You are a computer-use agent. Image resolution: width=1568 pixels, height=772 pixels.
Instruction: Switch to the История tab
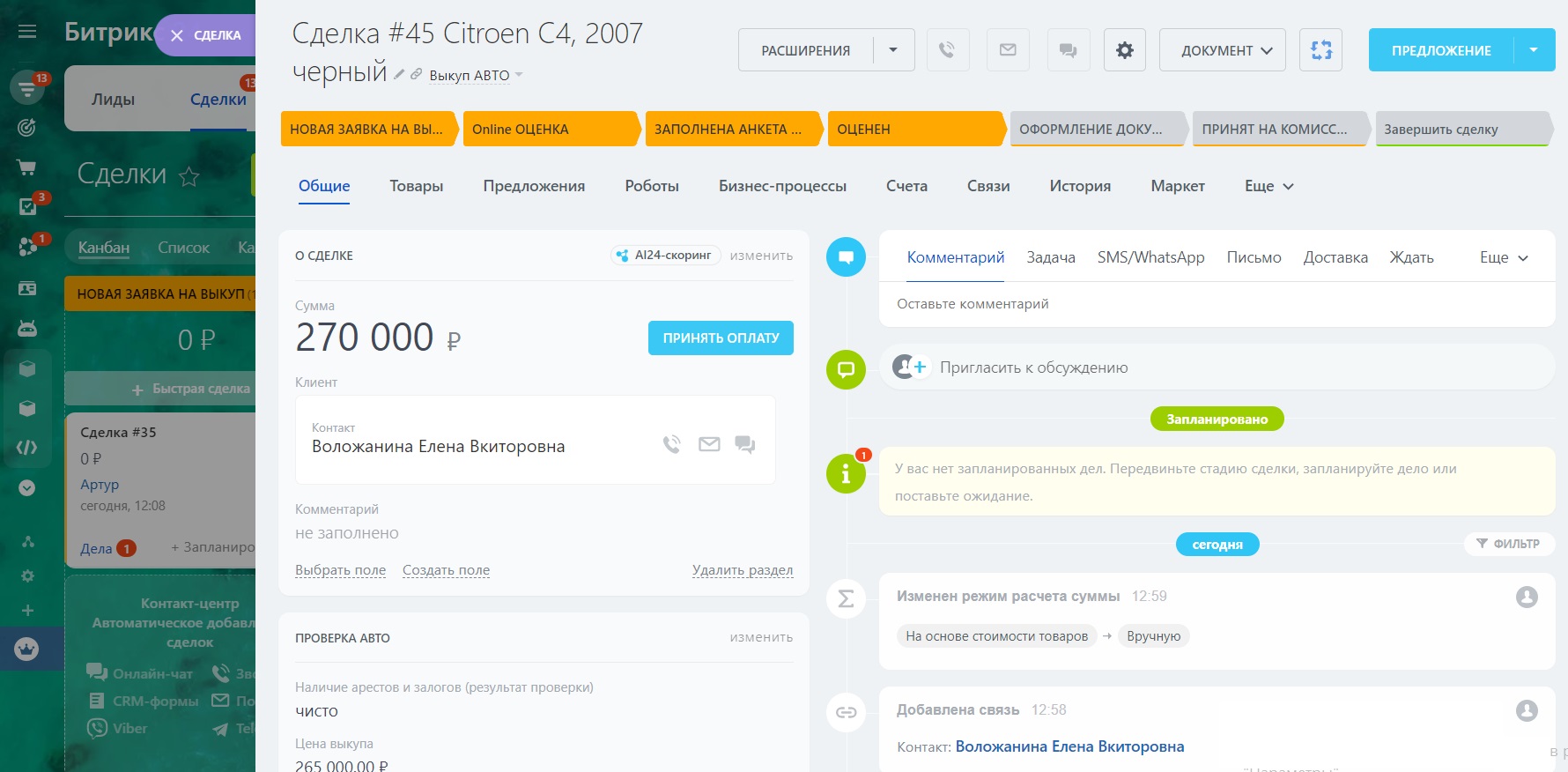click(x=1080, y=186)
